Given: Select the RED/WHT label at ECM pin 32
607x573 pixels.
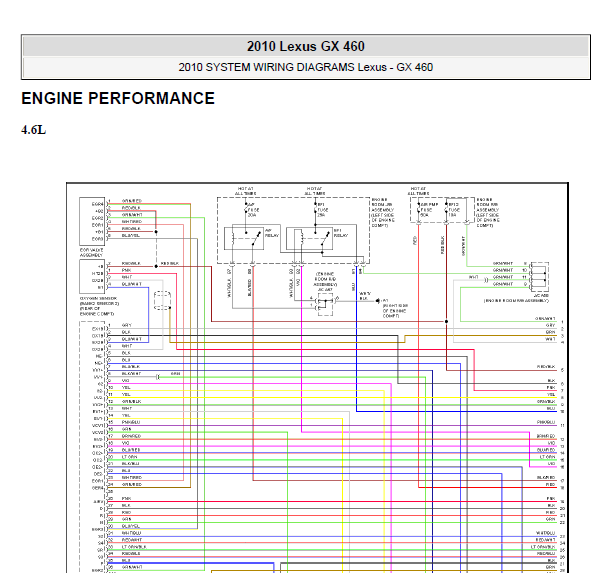Looking at the screenshot, I should (x=132, y=540).
